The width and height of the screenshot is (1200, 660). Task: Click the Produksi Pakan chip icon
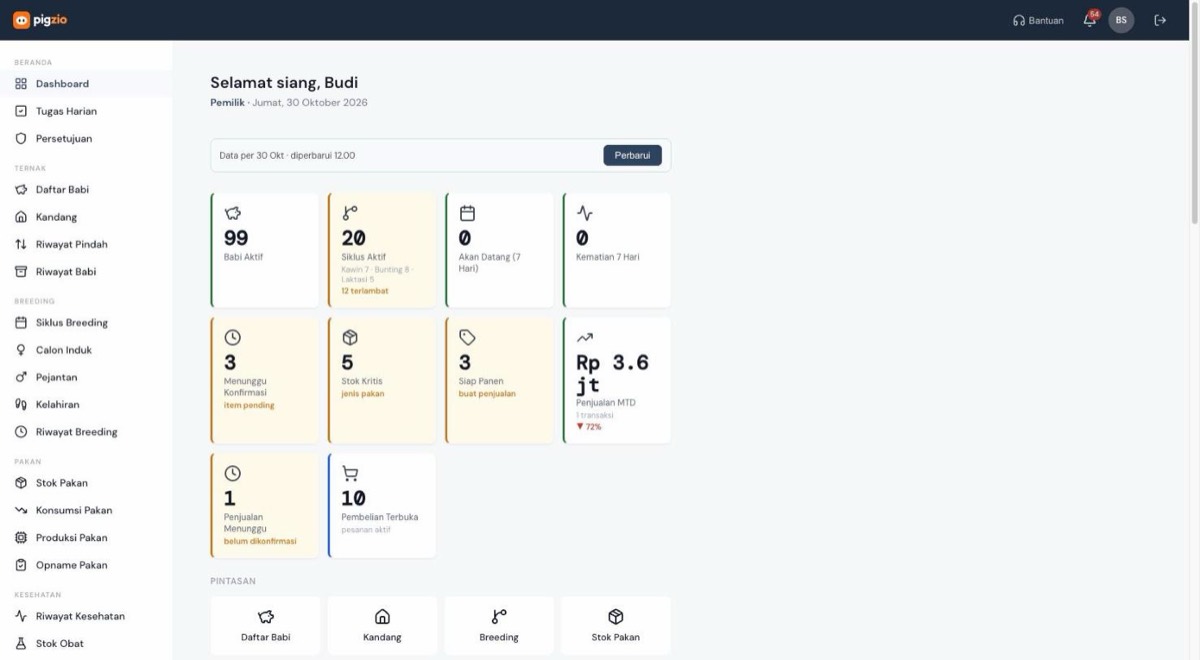coord(21,538)
